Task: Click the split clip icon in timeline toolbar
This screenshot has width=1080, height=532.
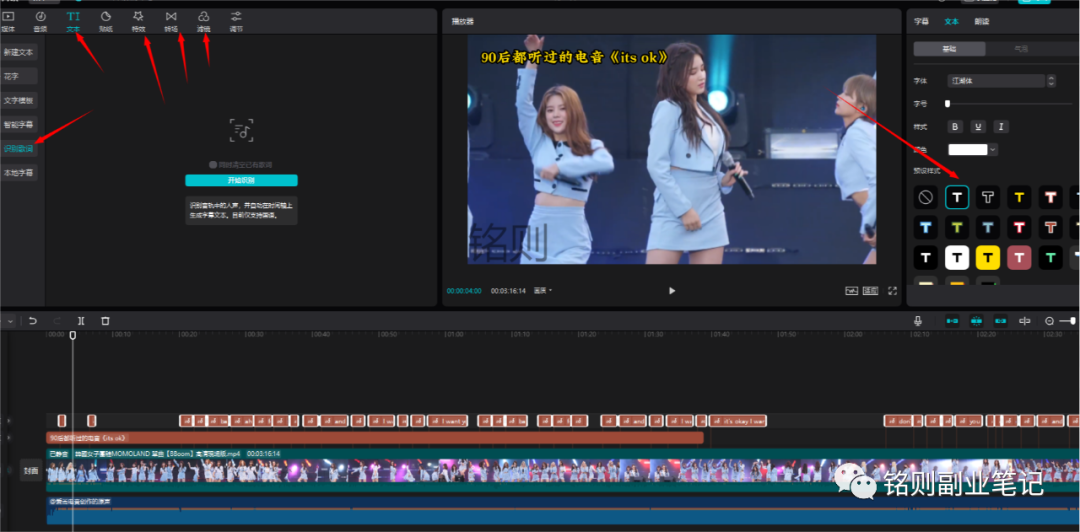Action: (x=82, y=321)
